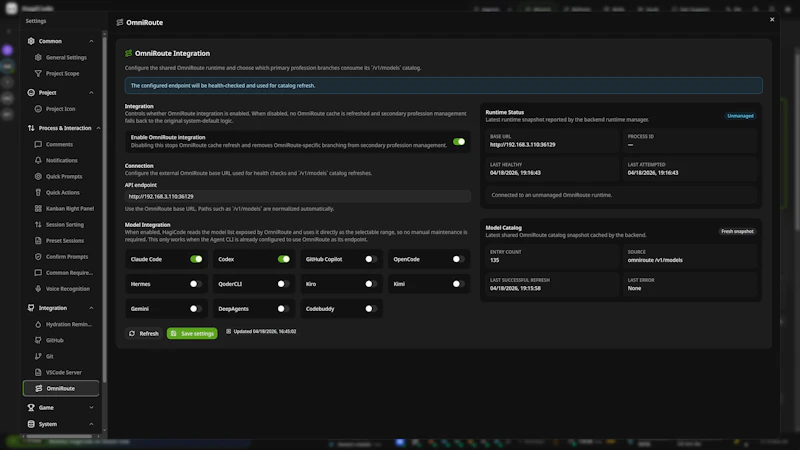800x450 pixels.
Task: Disable the Codex model toggle
Action: 284,259
